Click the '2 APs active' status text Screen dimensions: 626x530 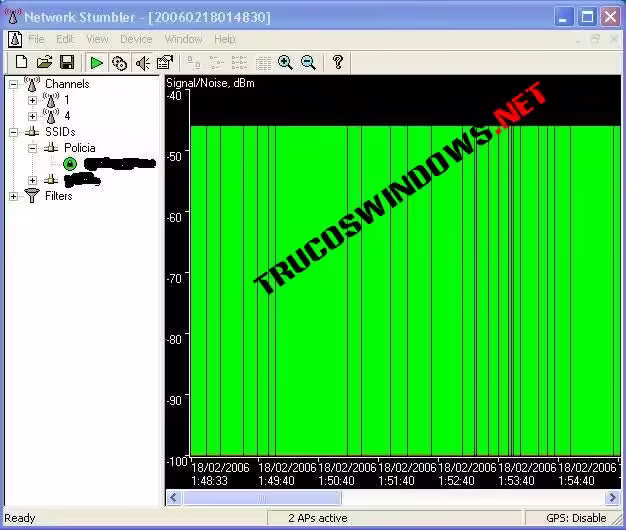318,518
